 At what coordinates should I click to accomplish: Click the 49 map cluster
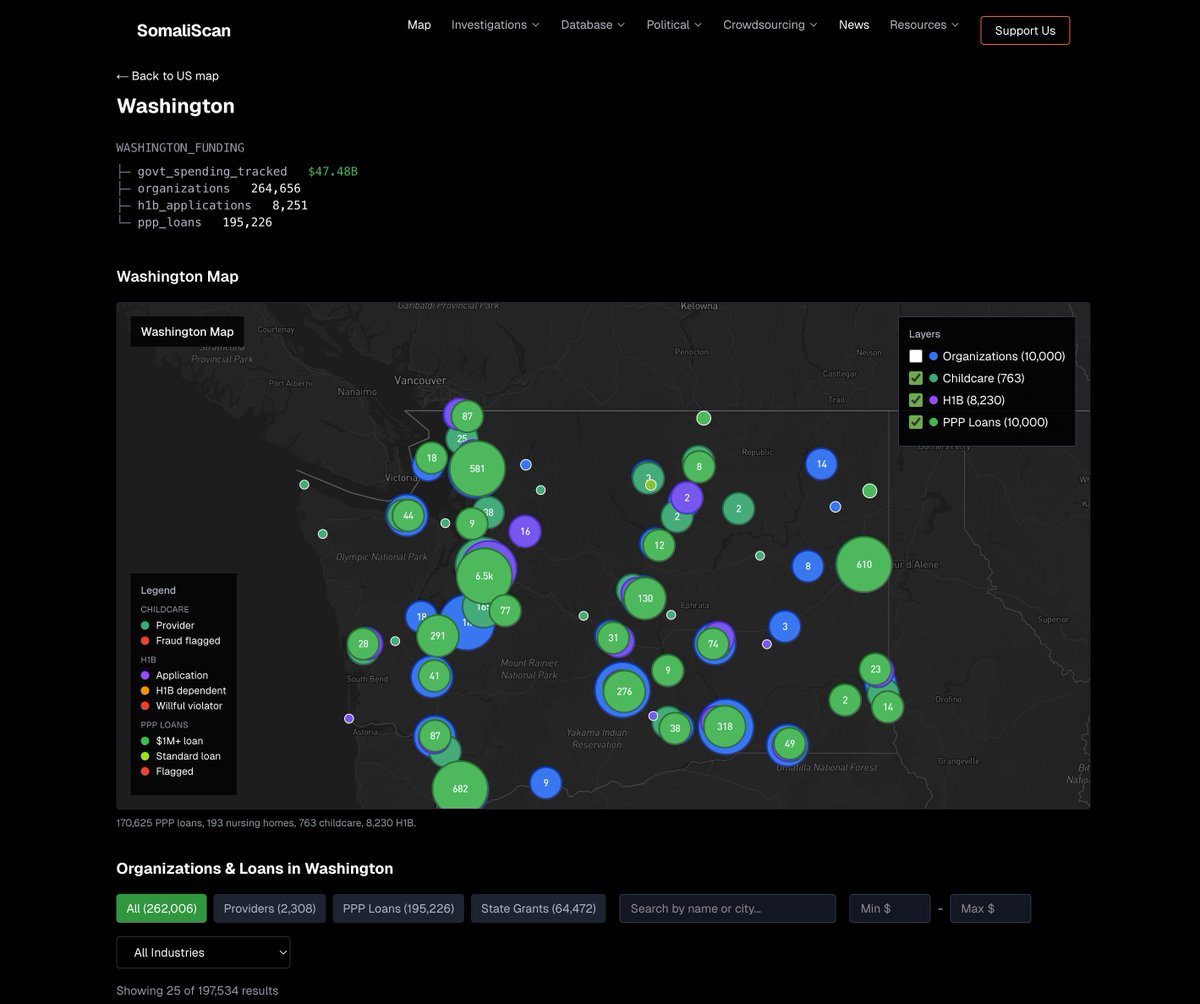click(790, 743)
